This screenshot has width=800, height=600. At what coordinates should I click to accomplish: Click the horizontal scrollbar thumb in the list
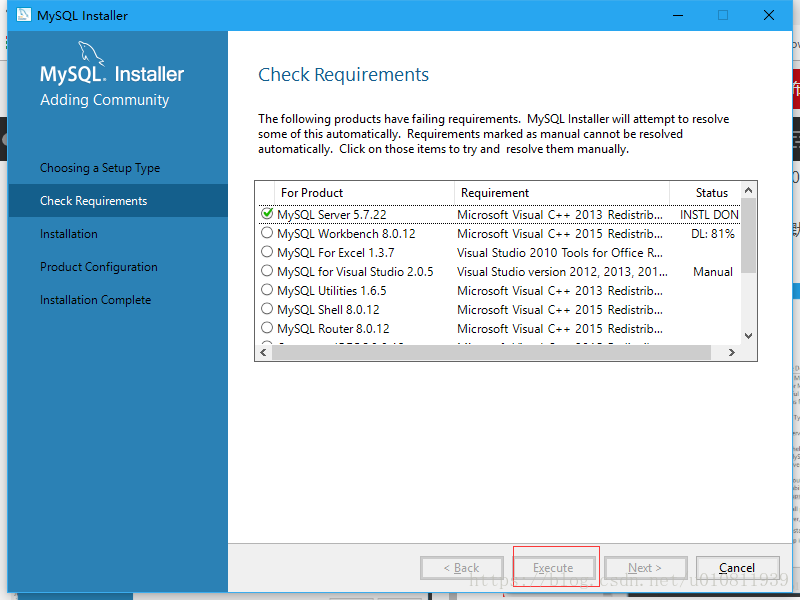(x=491, y=353)
